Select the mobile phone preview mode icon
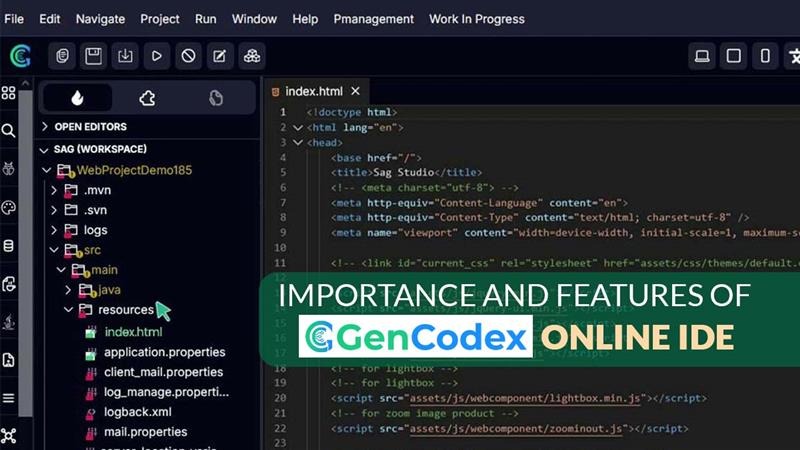The width and height of the screenshot is (800, 450). click(x=766, y=56)
